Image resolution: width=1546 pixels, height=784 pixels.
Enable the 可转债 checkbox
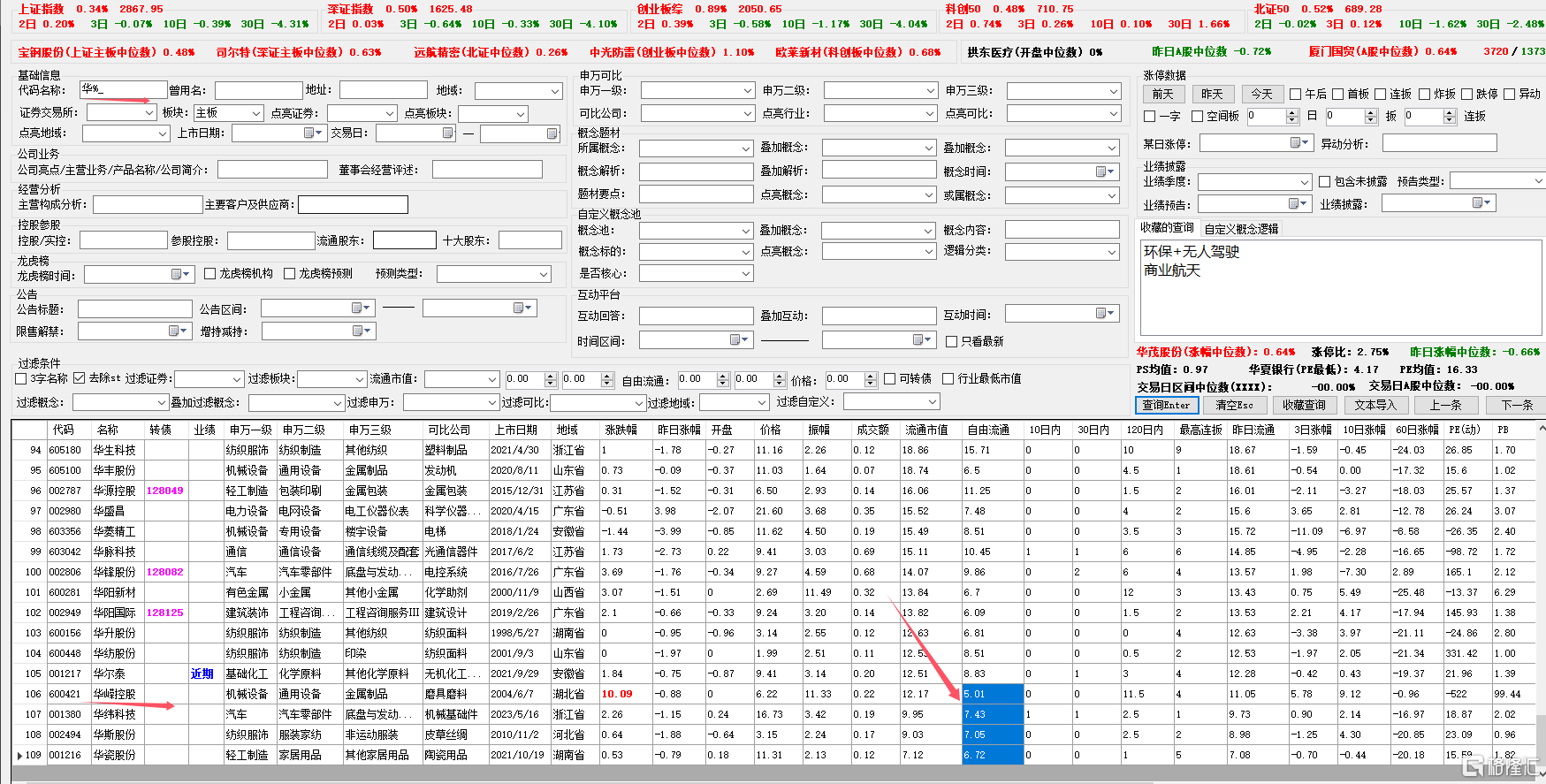click(890, 378)
